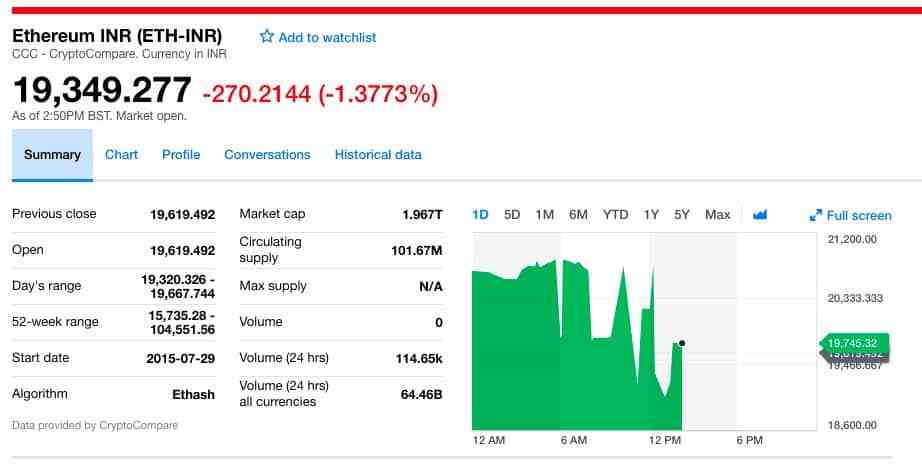Image resolution: width=922 pixels, height=475 pixels.
Task: Open the Profile tab
Action: (x=181, y=155)
